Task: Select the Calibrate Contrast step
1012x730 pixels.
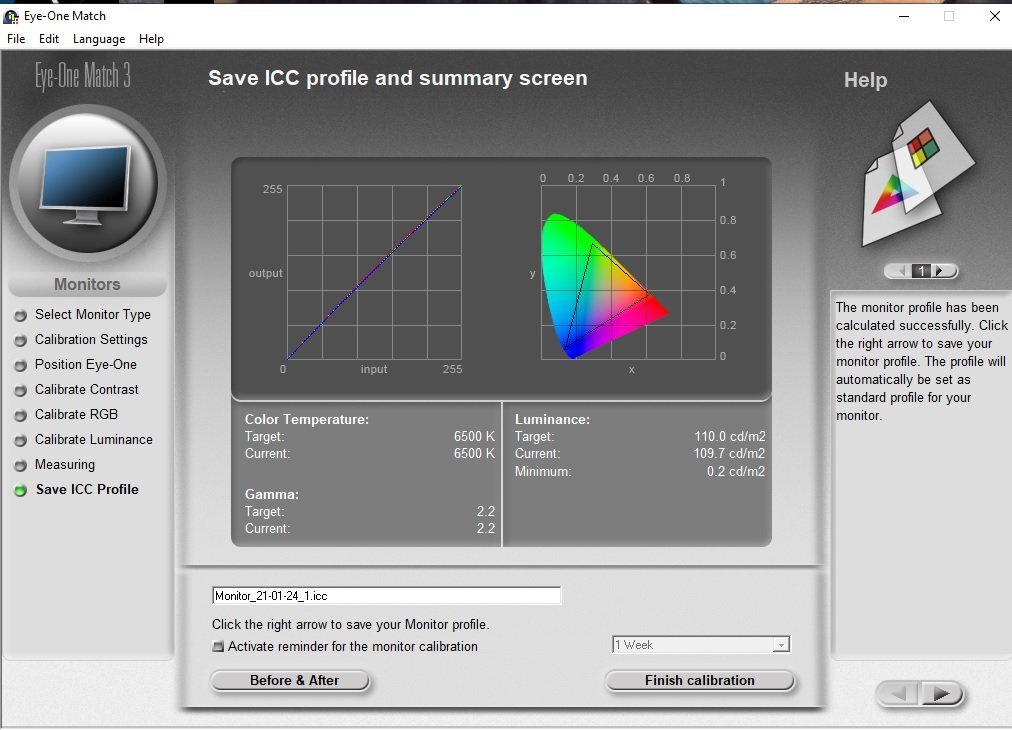Action: click(x=86, y=390)
